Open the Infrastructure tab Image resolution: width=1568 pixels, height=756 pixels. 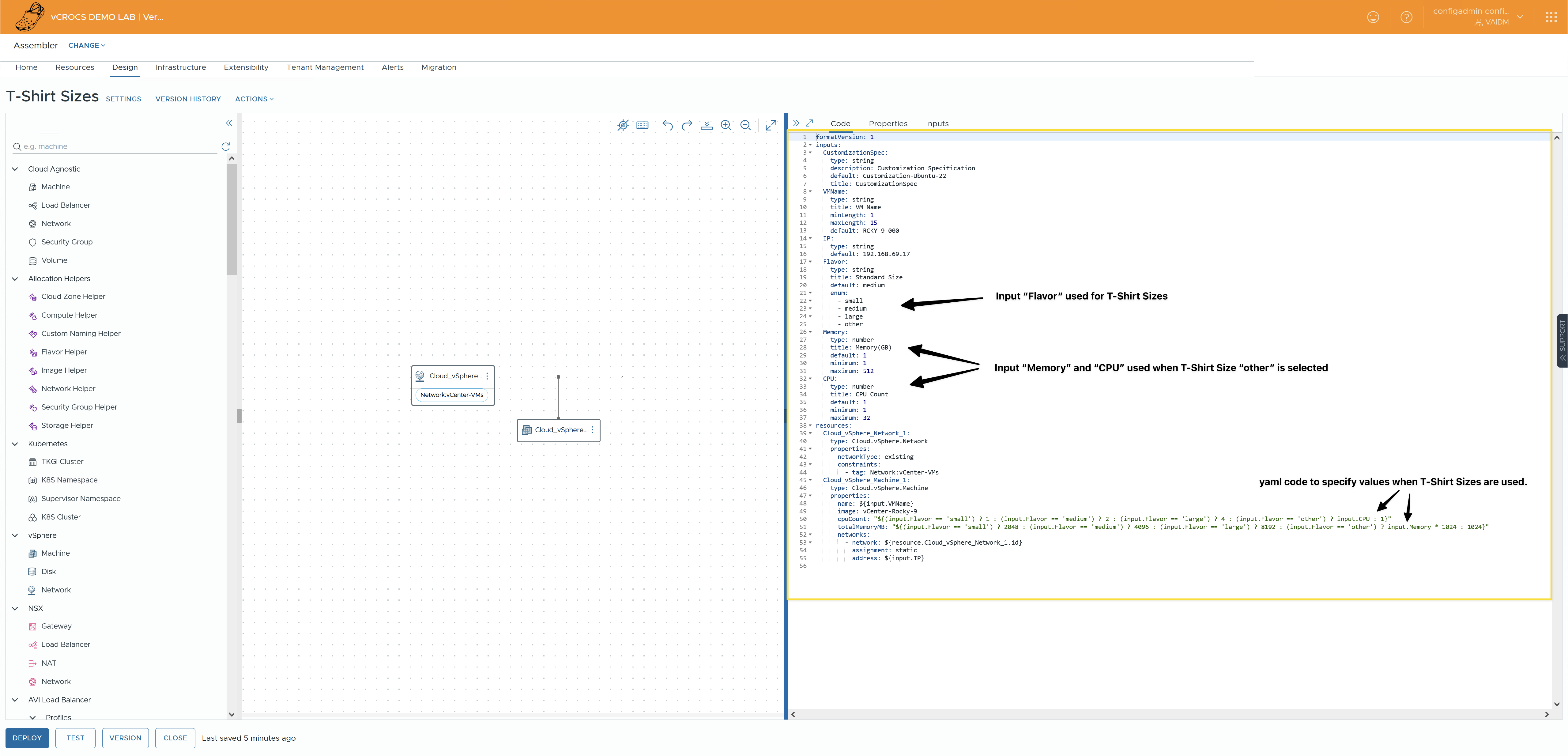click(x=181, y=68)
